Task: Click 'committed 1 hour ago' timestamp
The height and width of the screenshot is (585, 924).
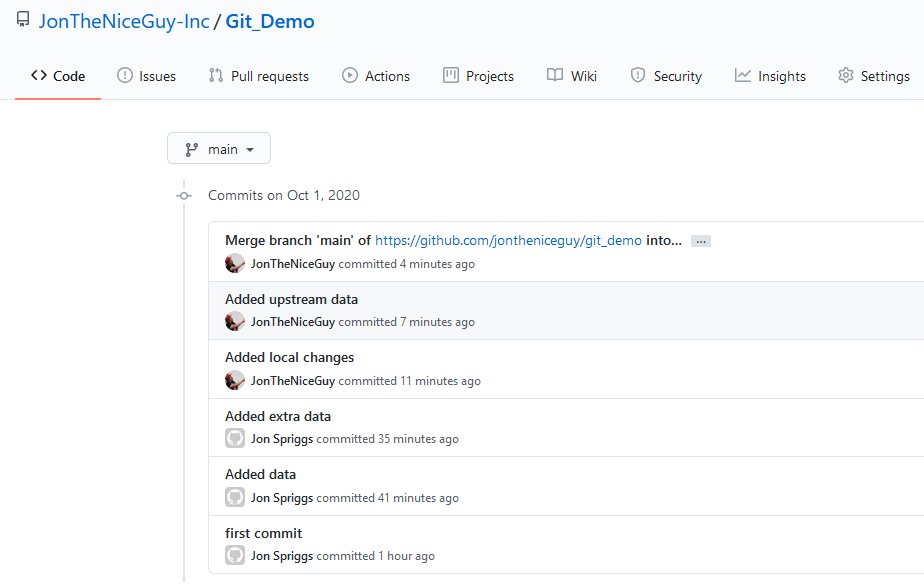Action: [375, 556]
